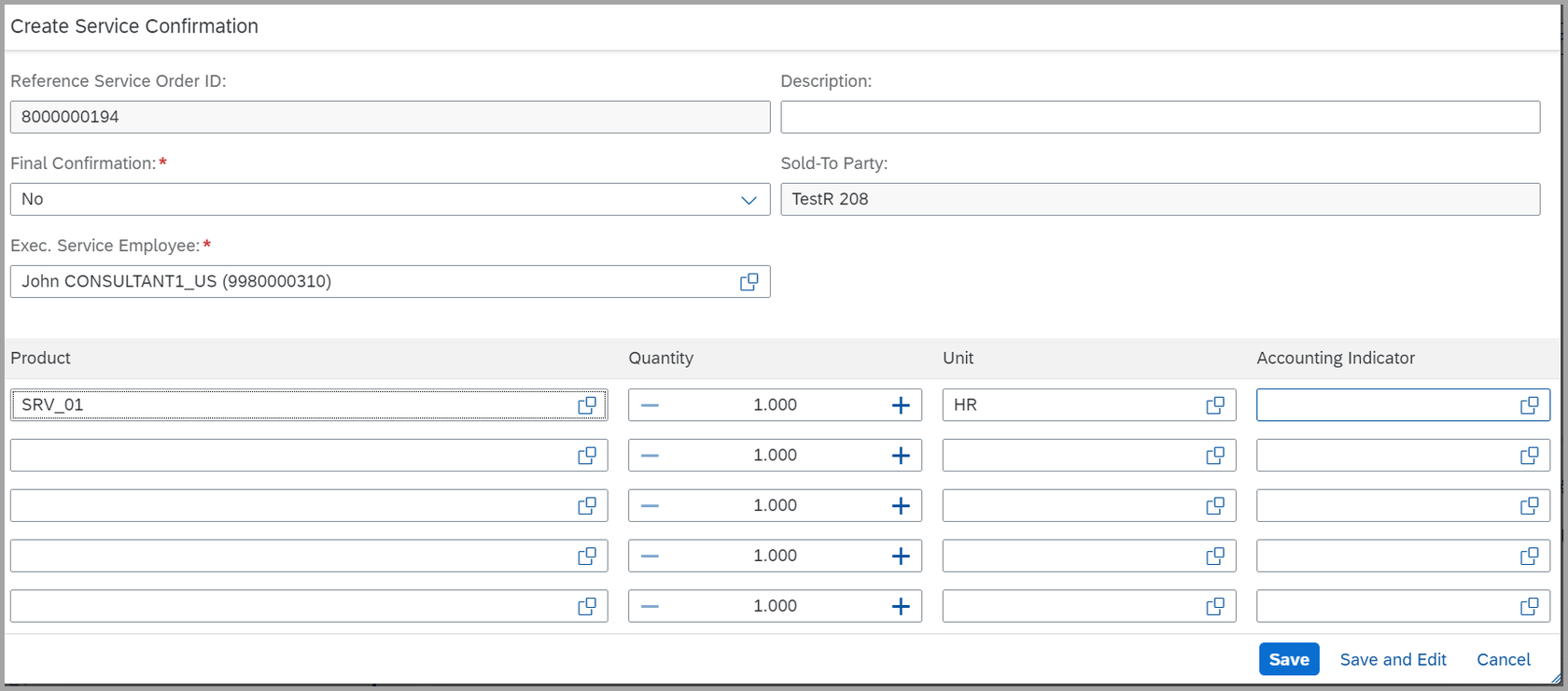Decrease quantity in second product row
The width and height of the screenshot is (1568, 691).
tap(651, 456)
